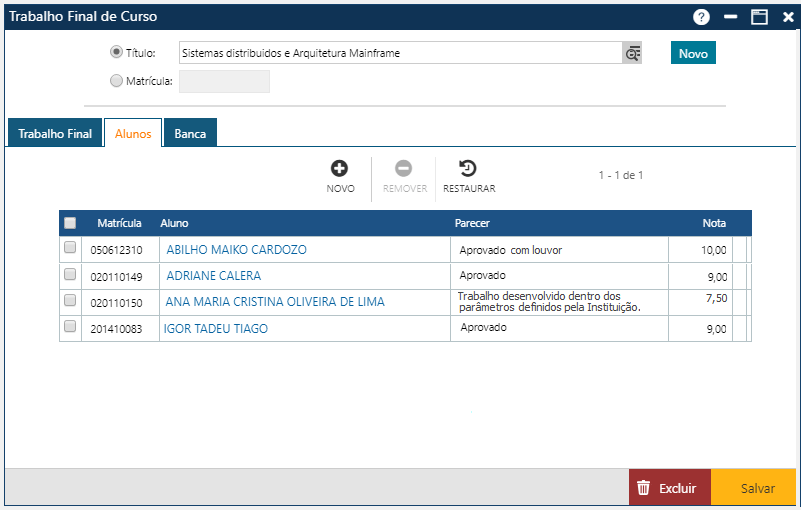
Task: Click the search icon in the Título field
Action: (632, 53)
